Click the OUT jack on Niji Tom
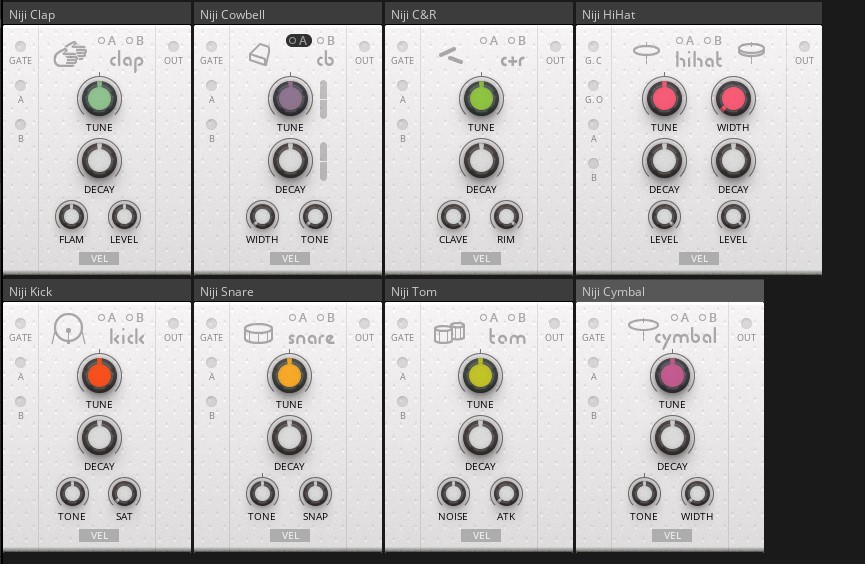 (555, 323)
